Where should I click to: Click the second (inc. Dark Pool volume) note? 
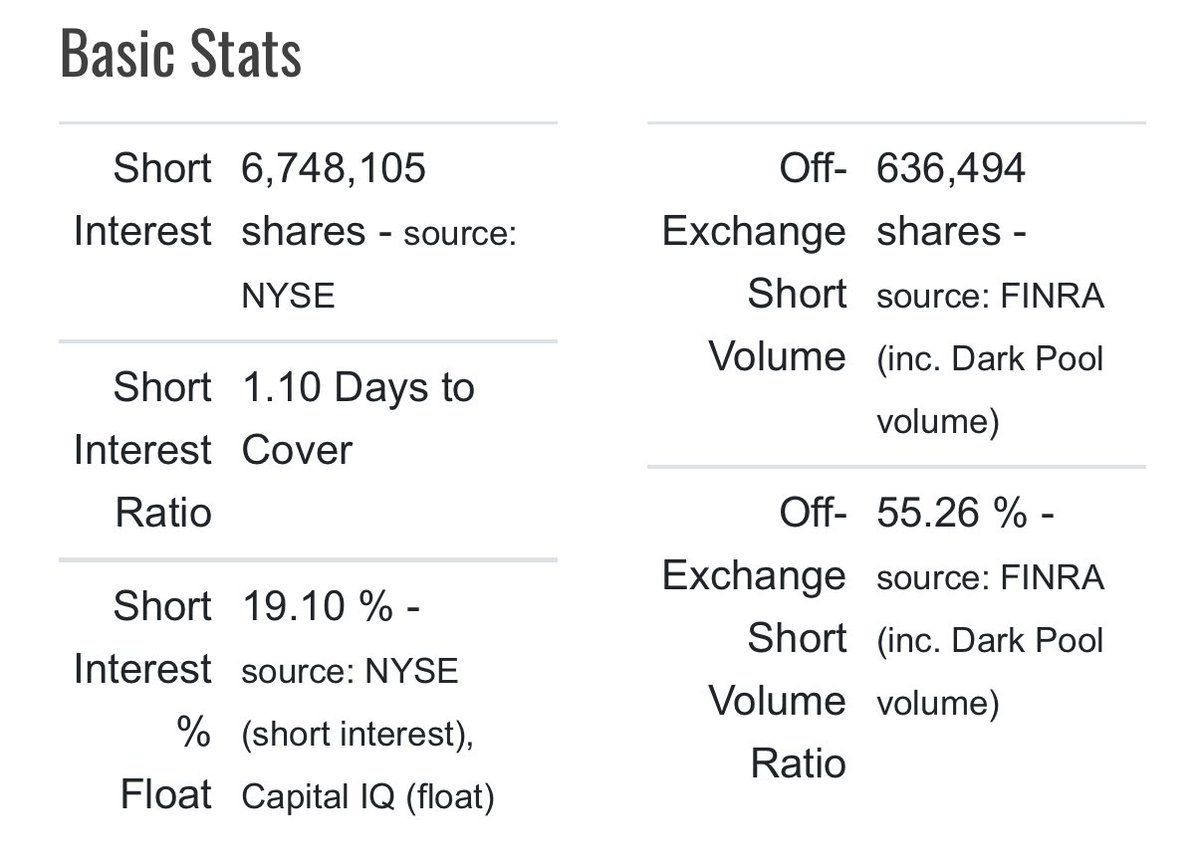tap(990, 672)
